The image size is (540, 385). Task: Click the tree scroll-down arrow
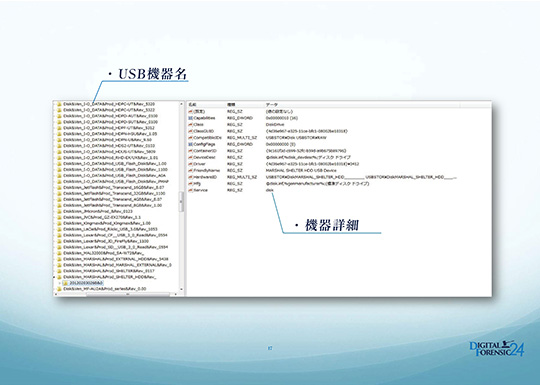[x=181, y=290]
